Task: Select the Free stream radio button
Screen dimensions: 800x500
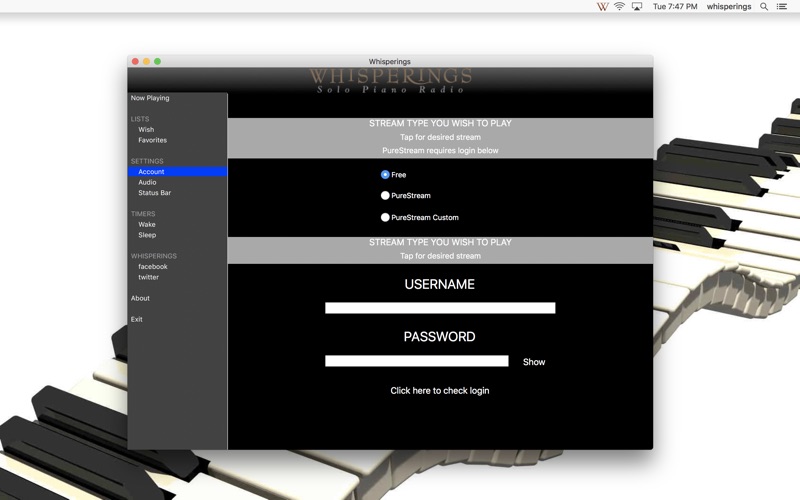Action: (385, 174)
